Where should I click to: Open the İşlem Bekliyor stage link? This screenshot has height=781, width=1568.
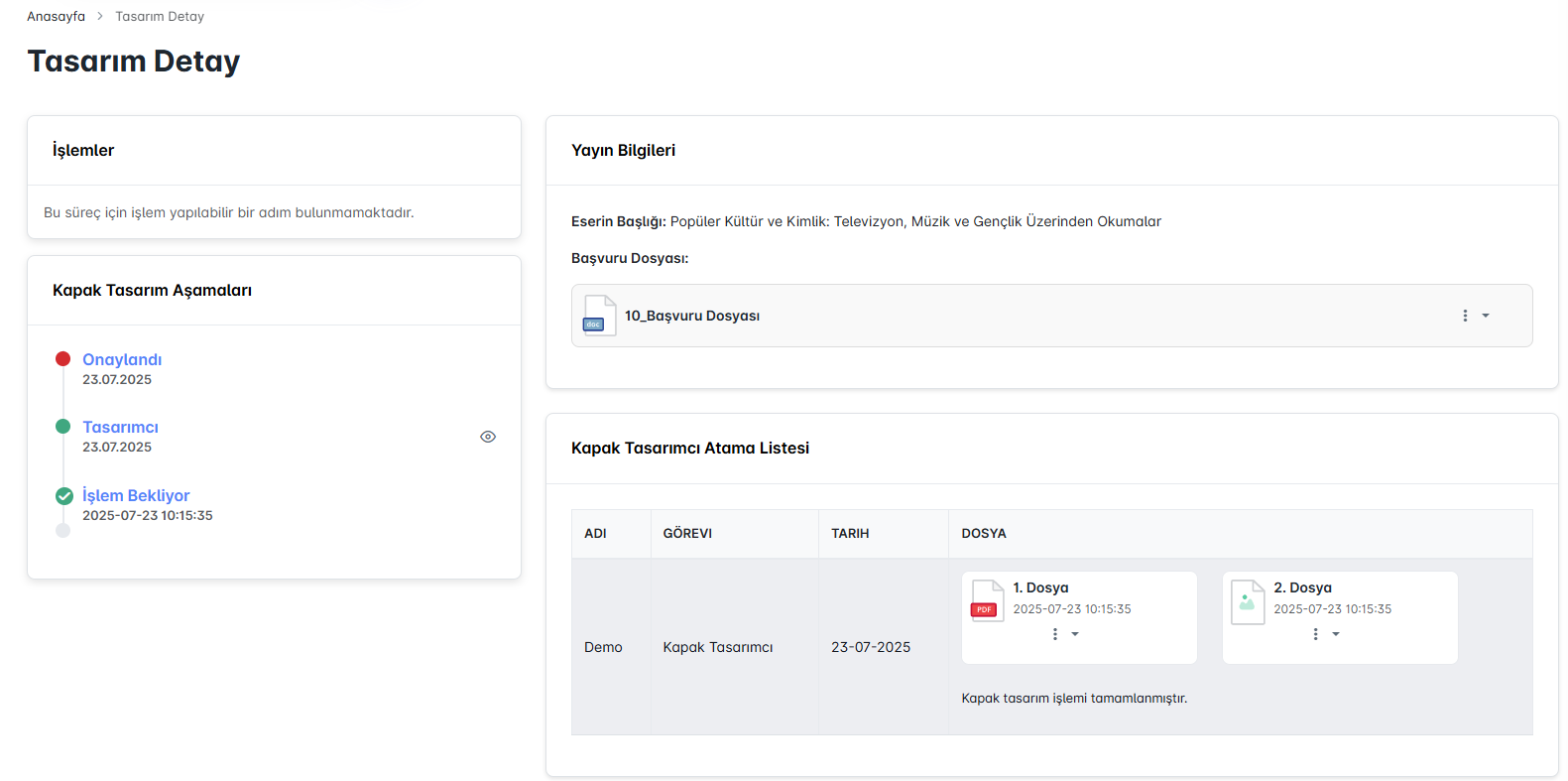(x=136, y=495)
